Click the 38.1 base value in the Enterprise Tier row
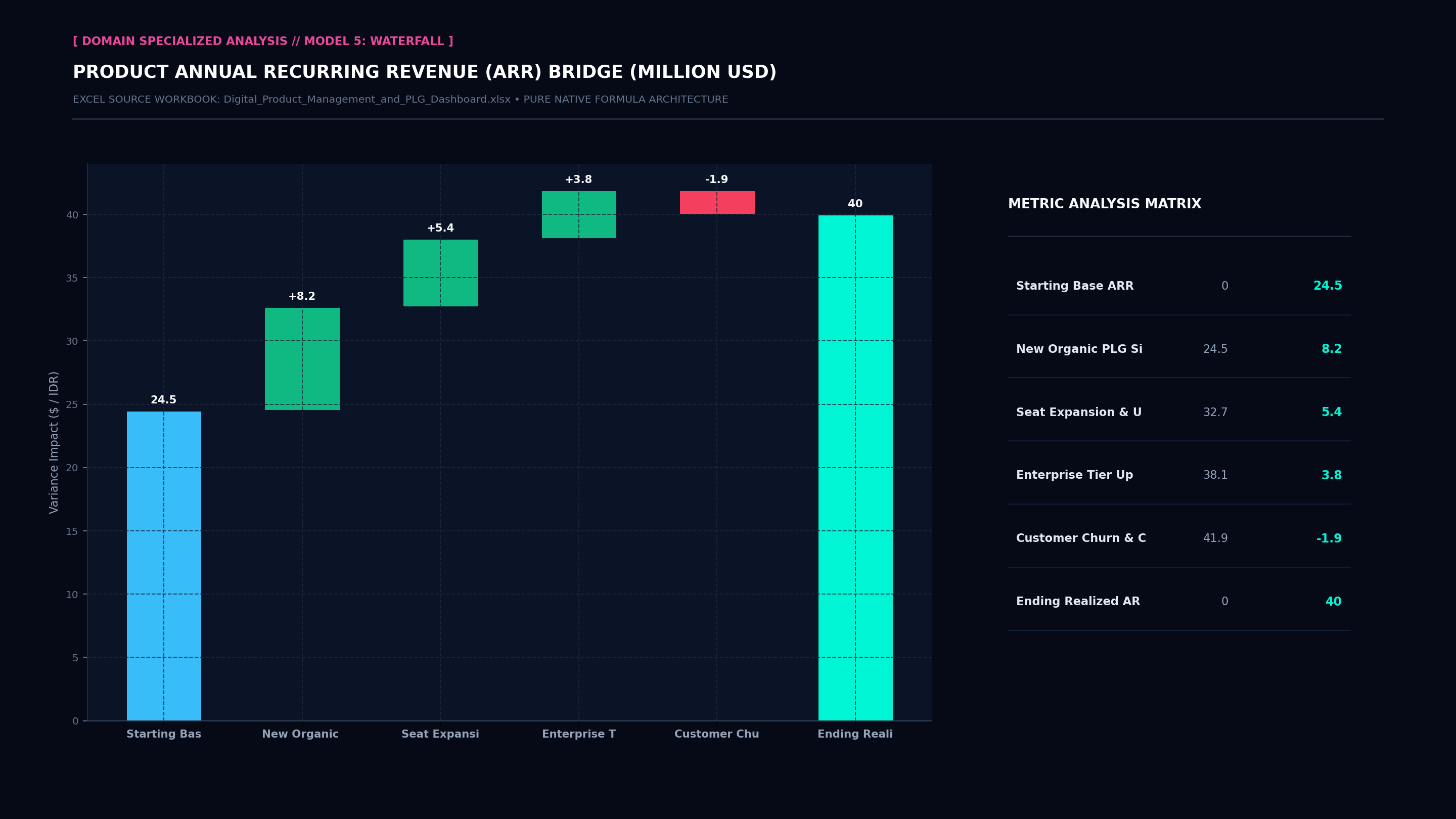Image resolution: width=1456 pixels, height=819 pixels. point(1215,475)
